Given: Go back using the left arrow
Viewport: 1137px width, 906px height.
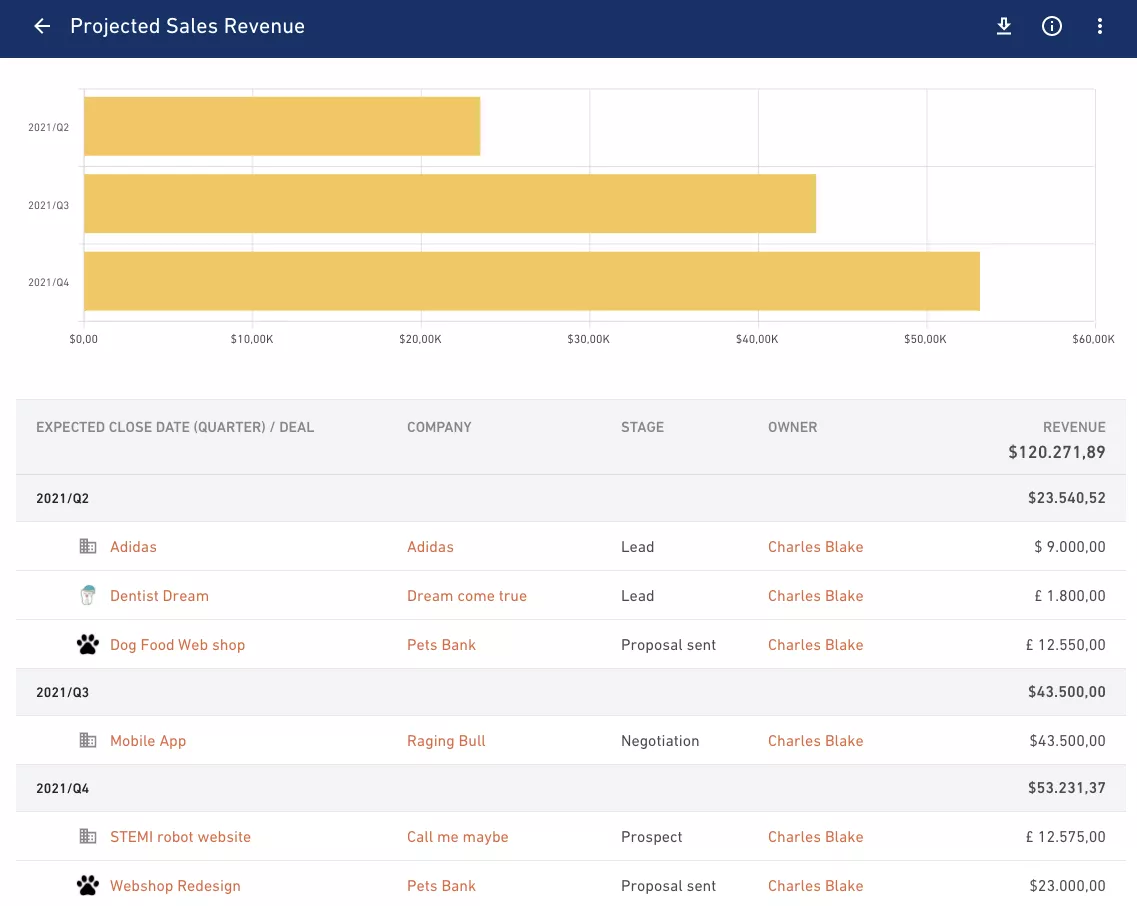Looking at the screenshot, I should tap(42, 26).
